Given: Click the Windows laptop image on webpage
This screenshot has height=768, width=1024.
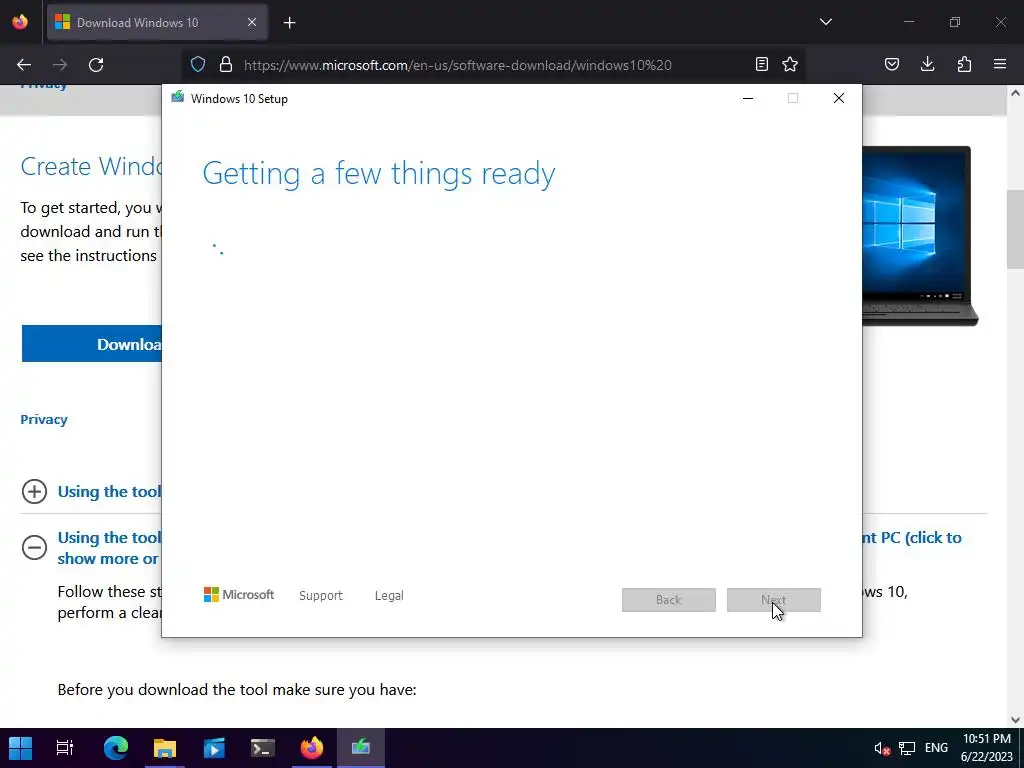Looking at the screenshot, I should [920, 236].
